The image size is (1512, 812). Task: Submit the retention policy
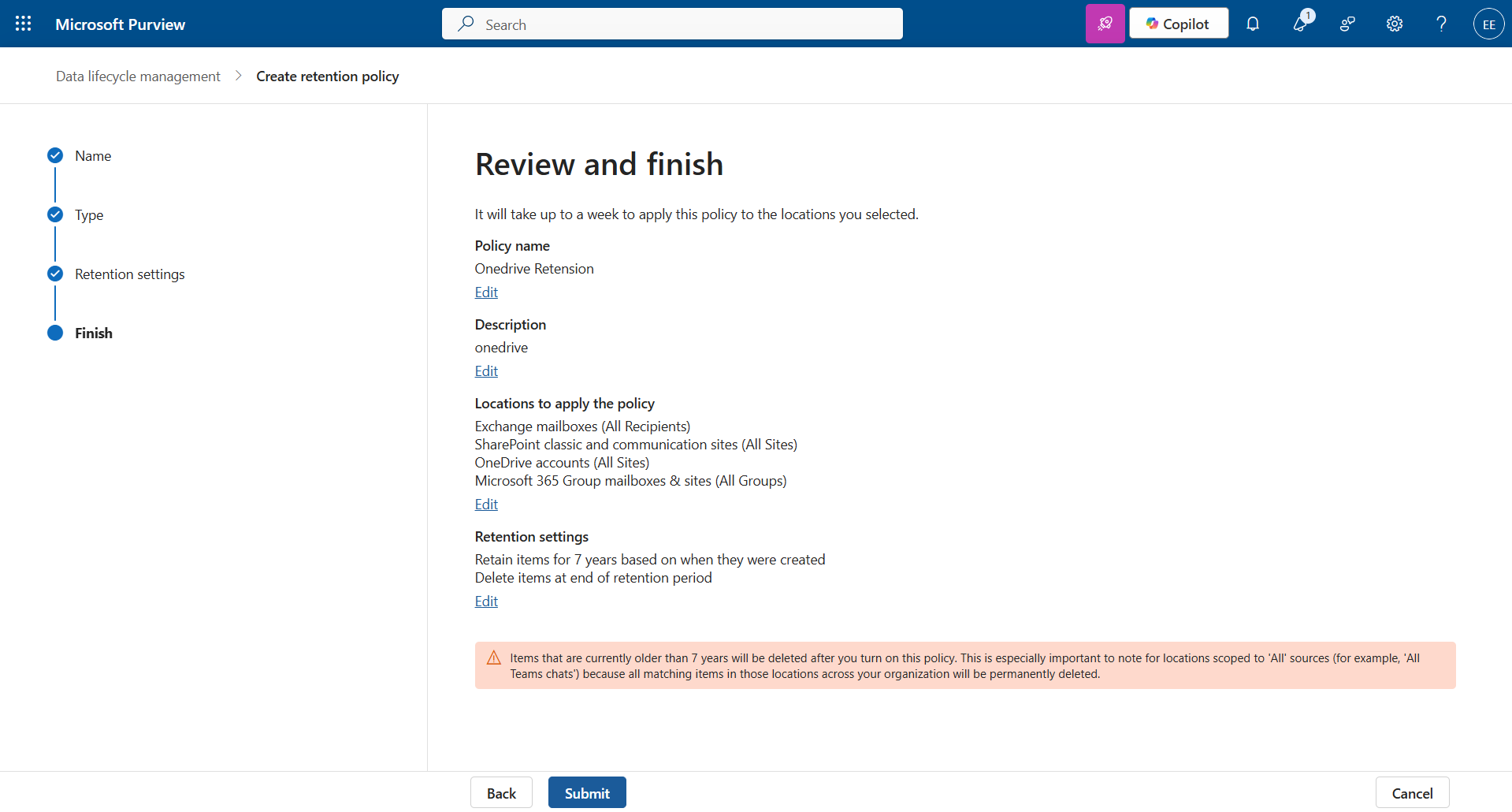(586, 792)
